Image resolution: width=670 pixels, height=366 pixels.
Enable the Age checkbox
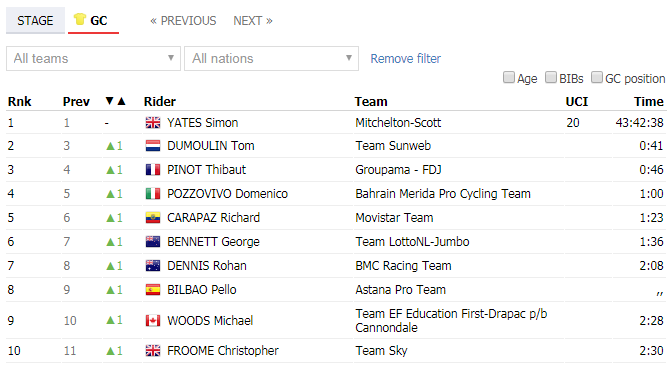click(508, 77)
